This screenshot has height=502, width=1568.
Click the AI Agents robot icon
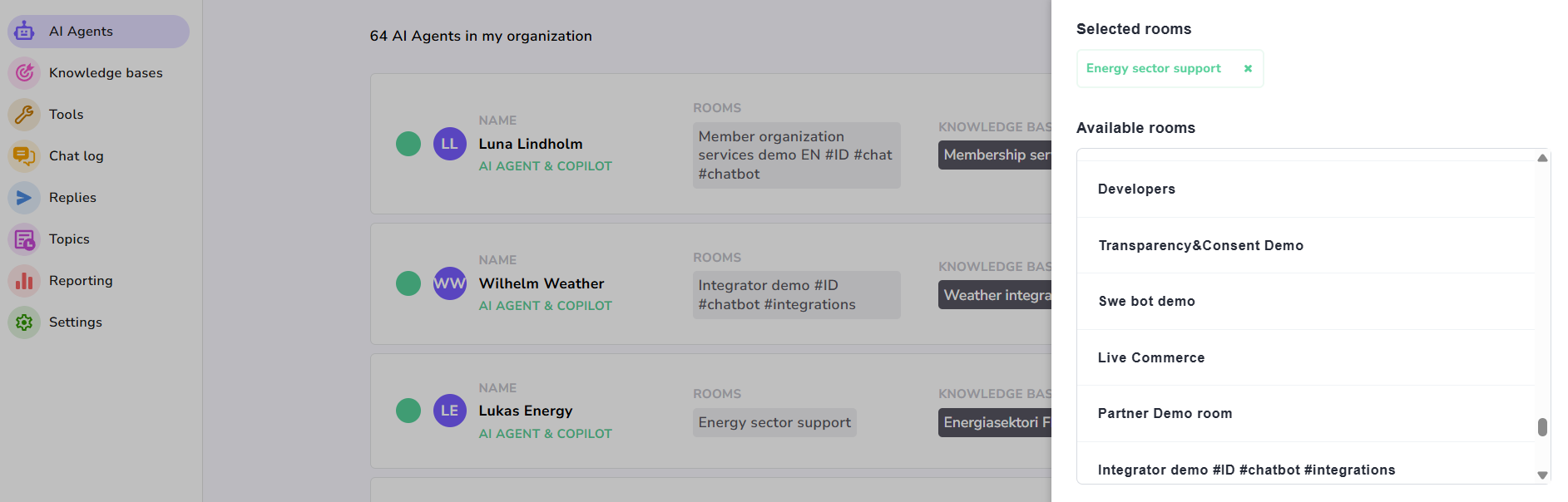point(24,32)
